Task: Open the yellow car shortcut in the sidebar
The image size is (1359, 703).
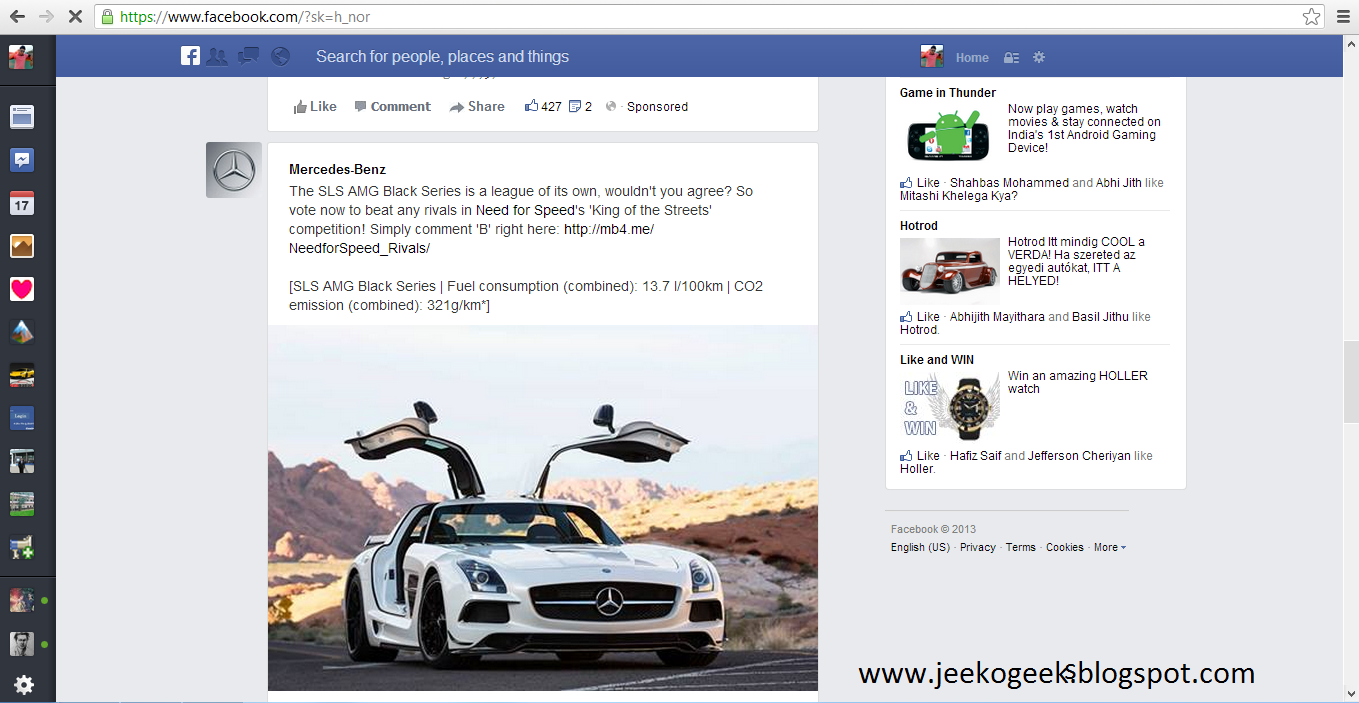Action: tap(22, 375)
